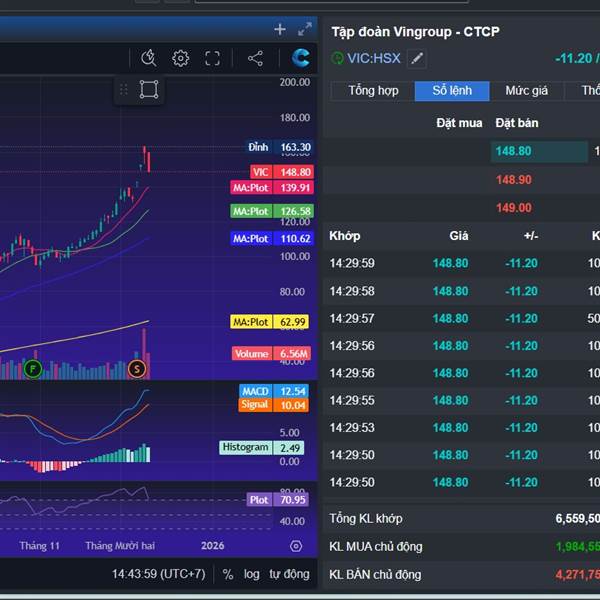Image resolution: width=600 pixels, height=600 pixels.
Task: Click the green F marker on chart
Action: (x=33, y=369)
